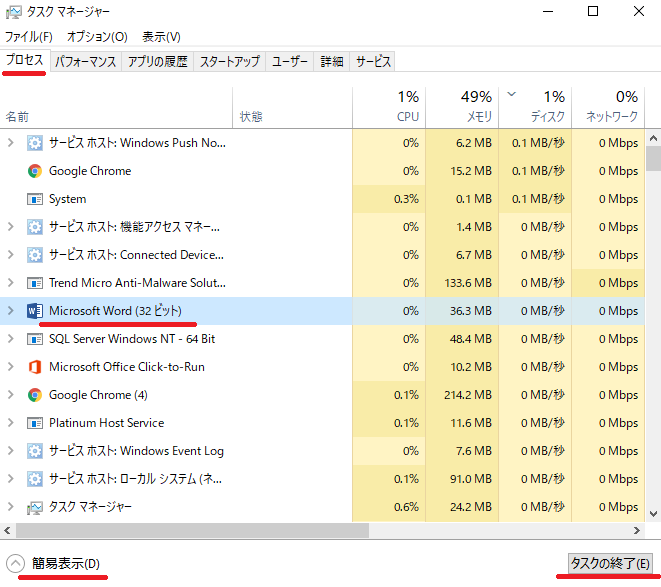
Task: Click the Chrome icon of Google Chrome (4)
Action: (x=35, y=395)
